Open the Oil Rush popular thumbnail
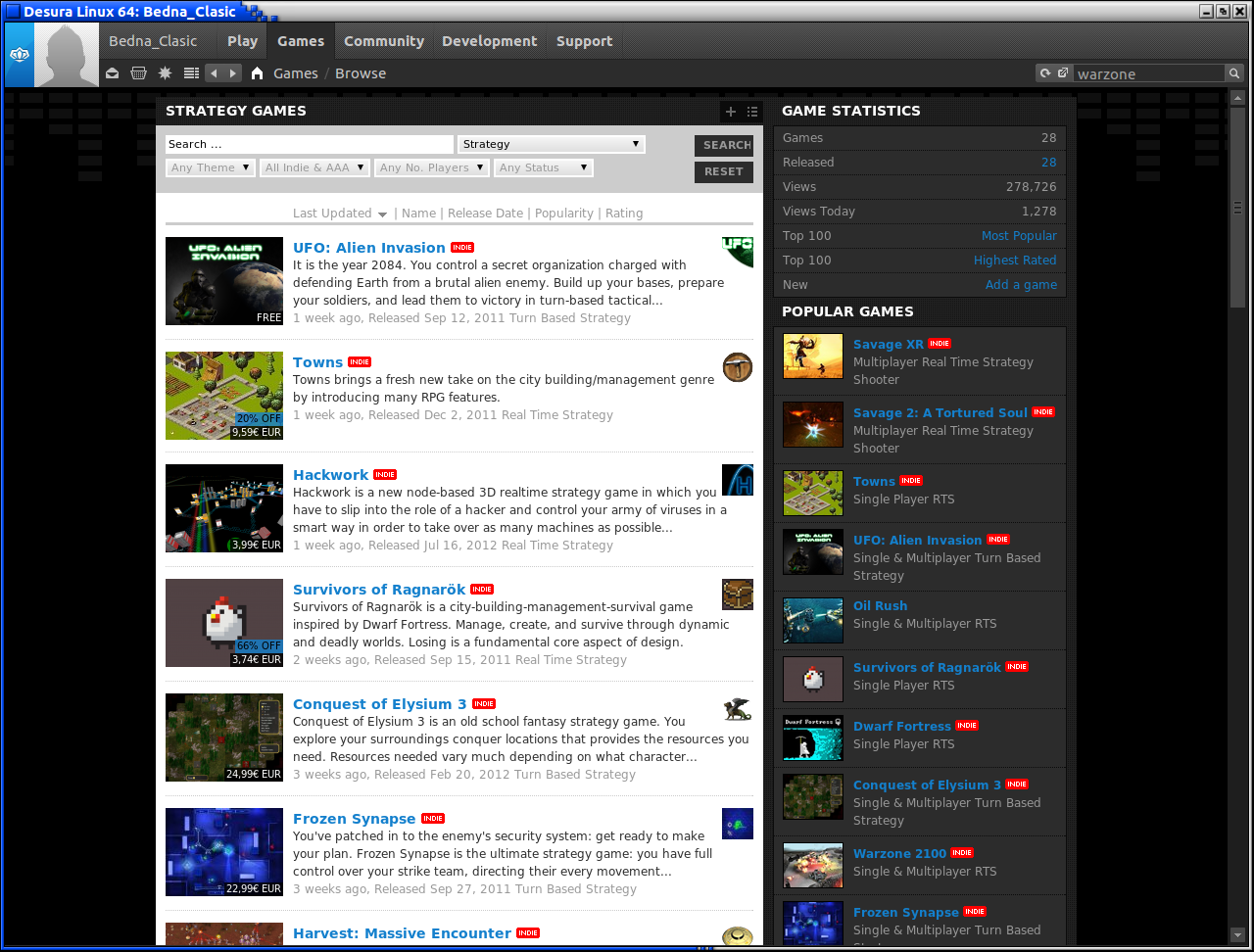Screen dimensions: 1254x952 pos(813,621)
